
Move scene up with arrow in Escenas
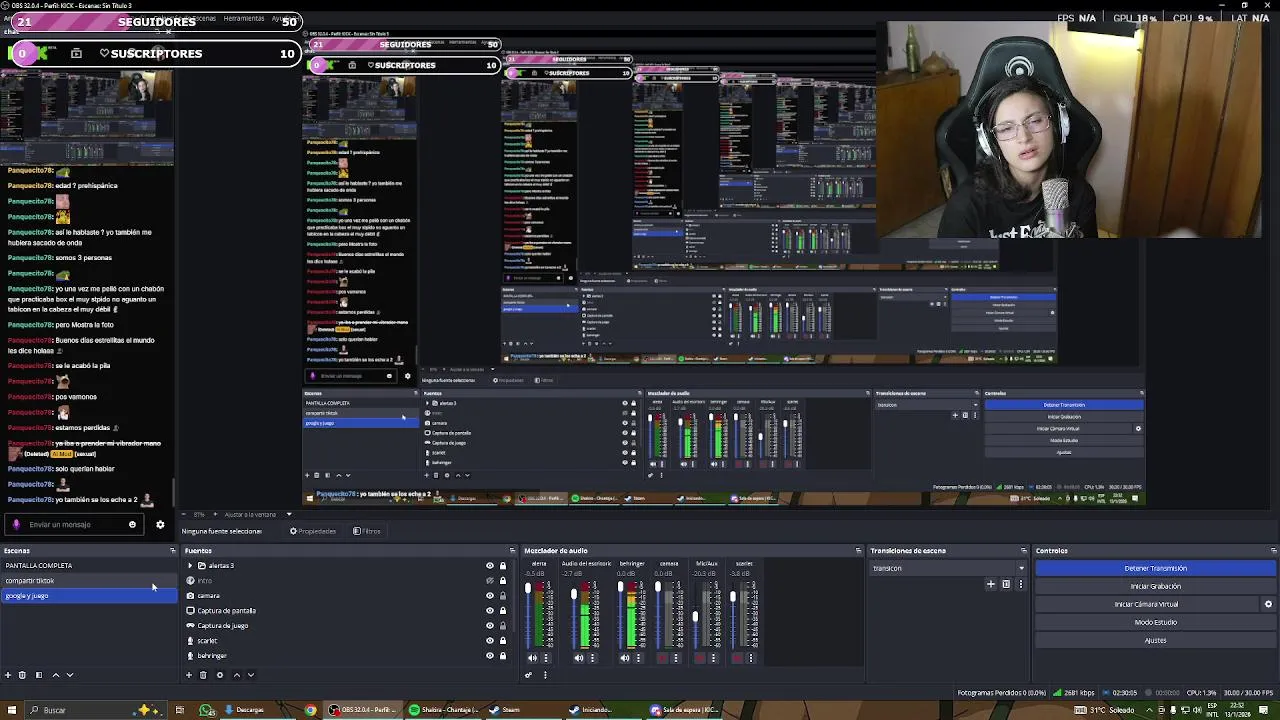point(55,675)
